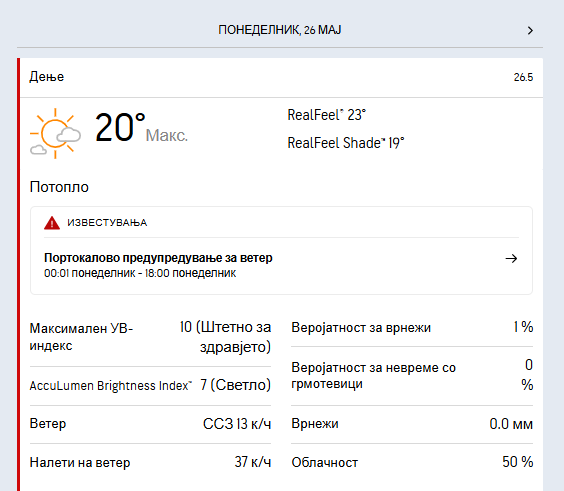The height and width of the screenshot is (491, 564).
Task: Click the Облачност 50 % row
Action: pos(412,462)
